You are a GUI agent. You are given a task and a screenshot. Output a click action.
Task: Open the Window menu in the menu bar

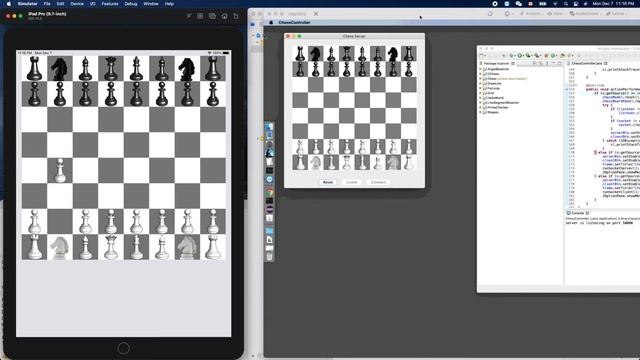[x=151, y=4]
